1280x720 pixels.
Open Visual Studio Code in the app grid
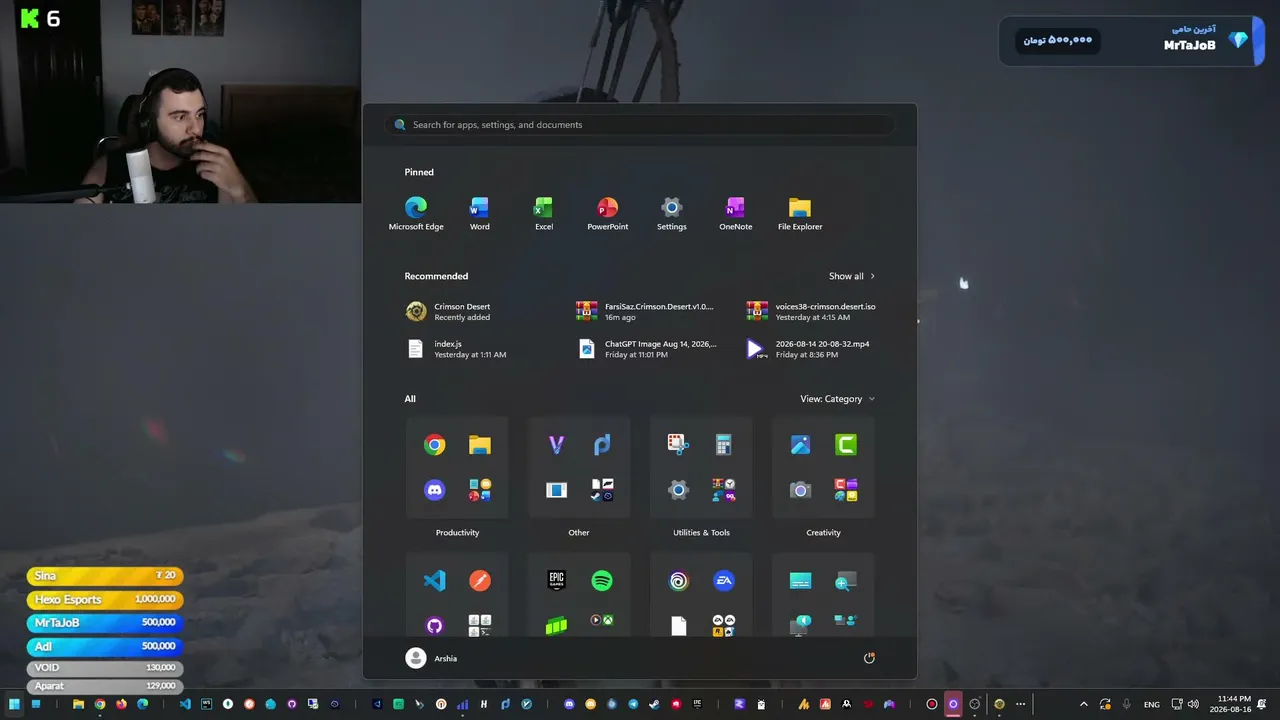[434, 581]
